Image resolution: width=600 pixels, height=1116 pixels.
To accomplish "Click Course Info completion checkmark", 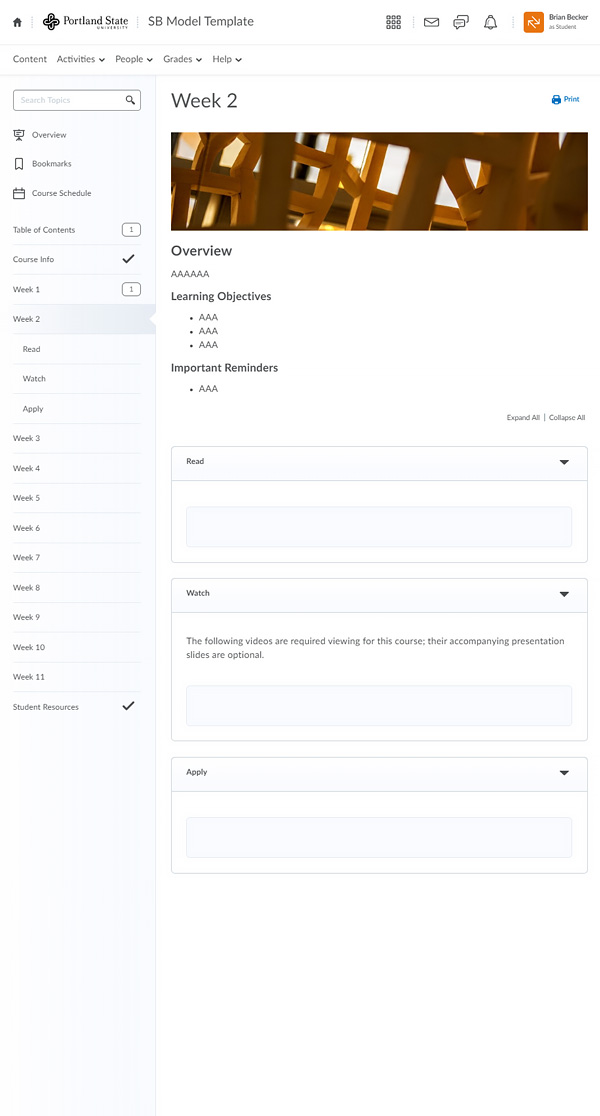I will [x=128, y=259].
